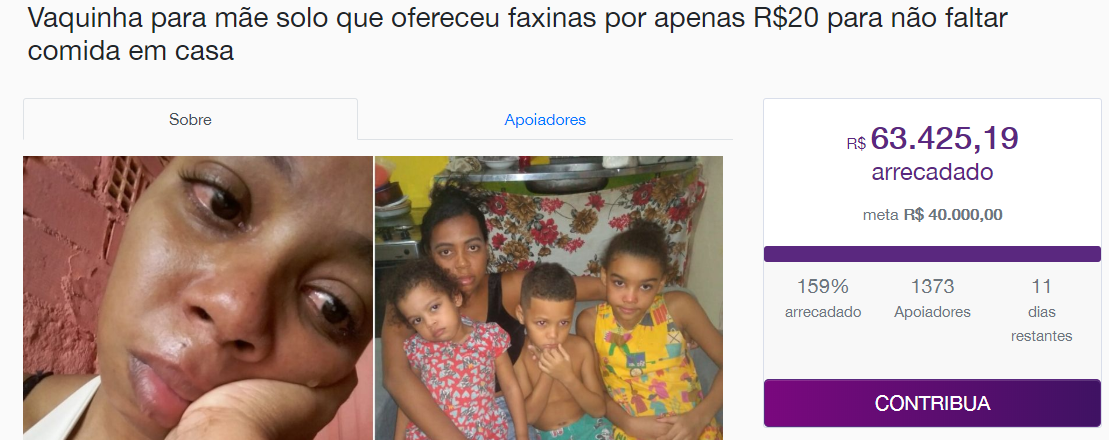Open the close-up photo of crying woman
The height and width of the screenshot is (440, 1109).
198,298
